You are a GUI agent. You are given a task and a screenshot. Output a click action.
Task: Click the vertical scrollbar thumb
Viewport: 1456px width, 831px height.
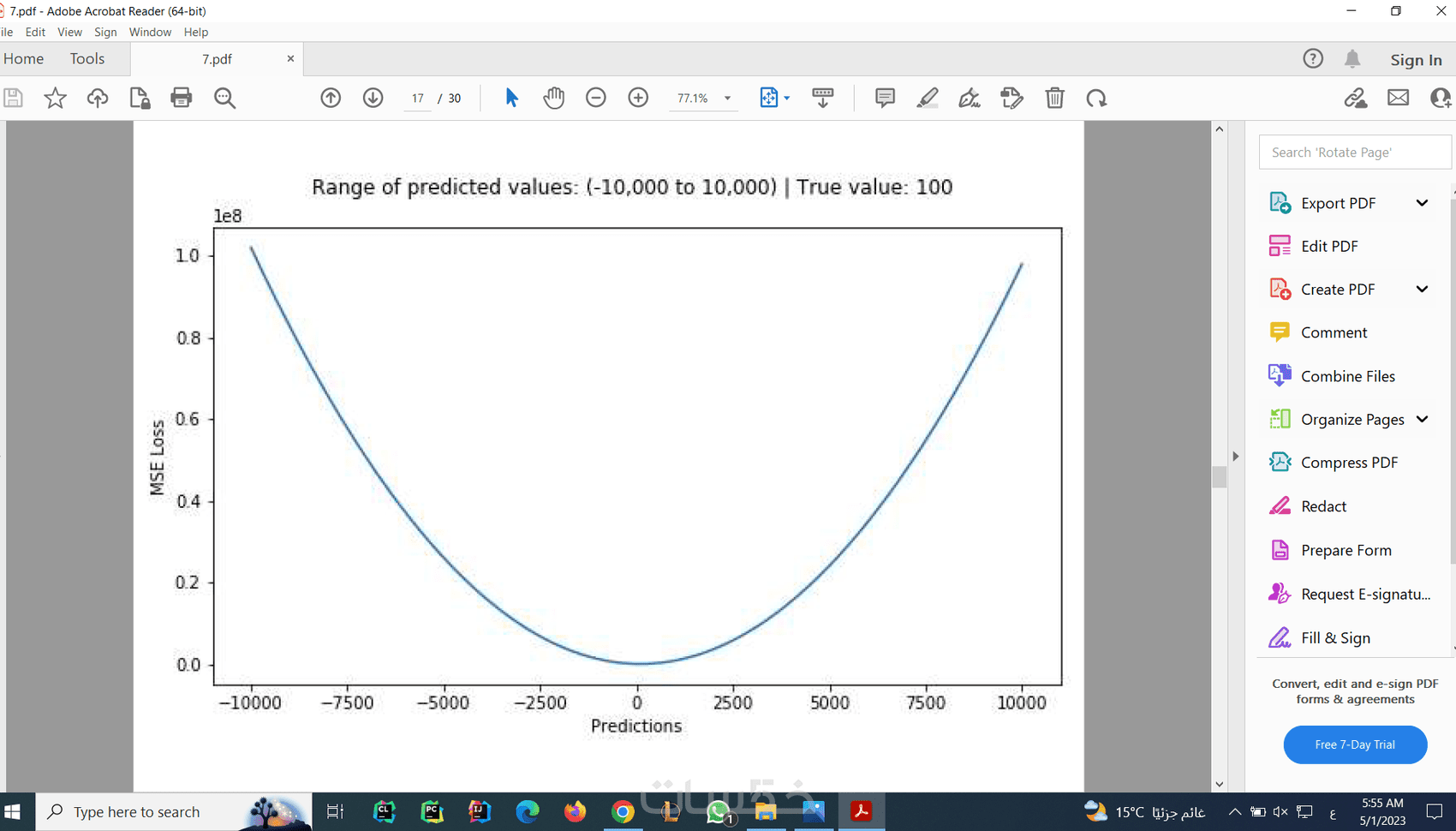[1220, 476]
